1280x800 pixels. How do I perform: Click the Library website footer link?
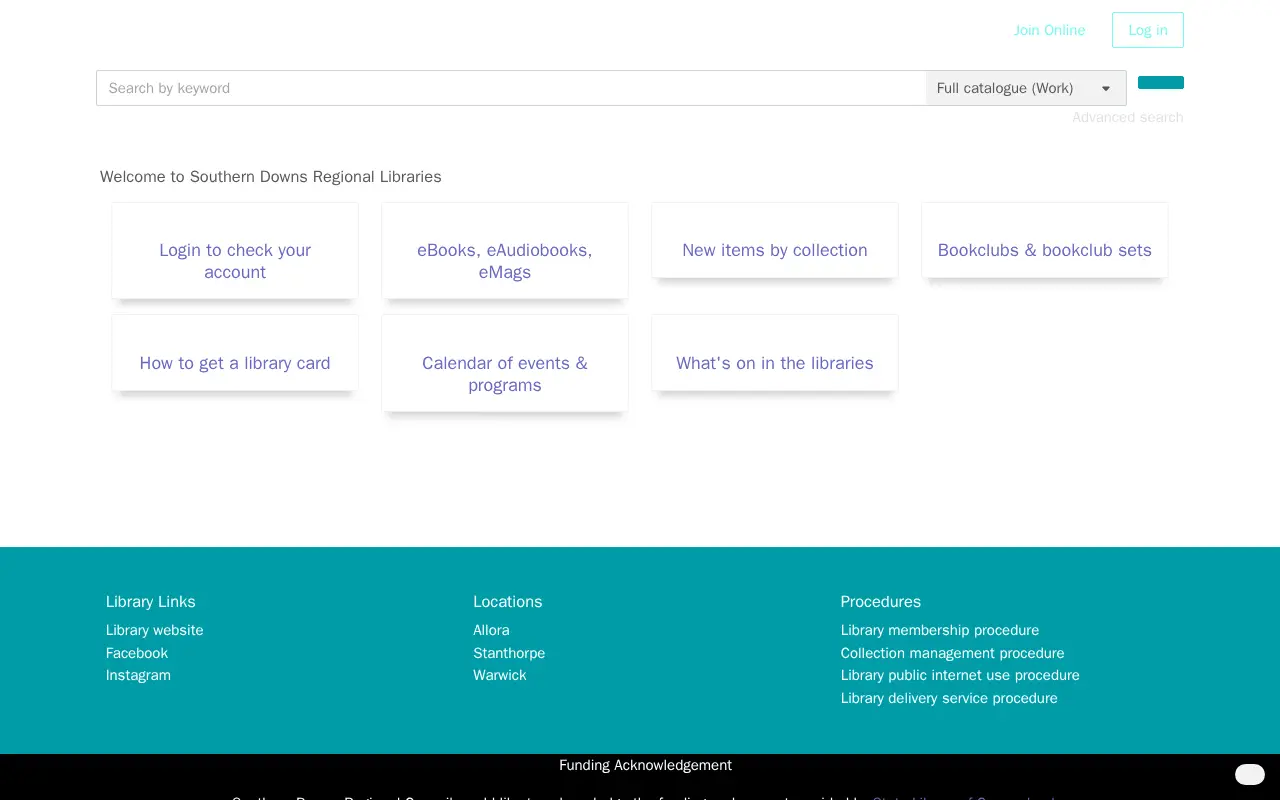click(x=155, y=630)
